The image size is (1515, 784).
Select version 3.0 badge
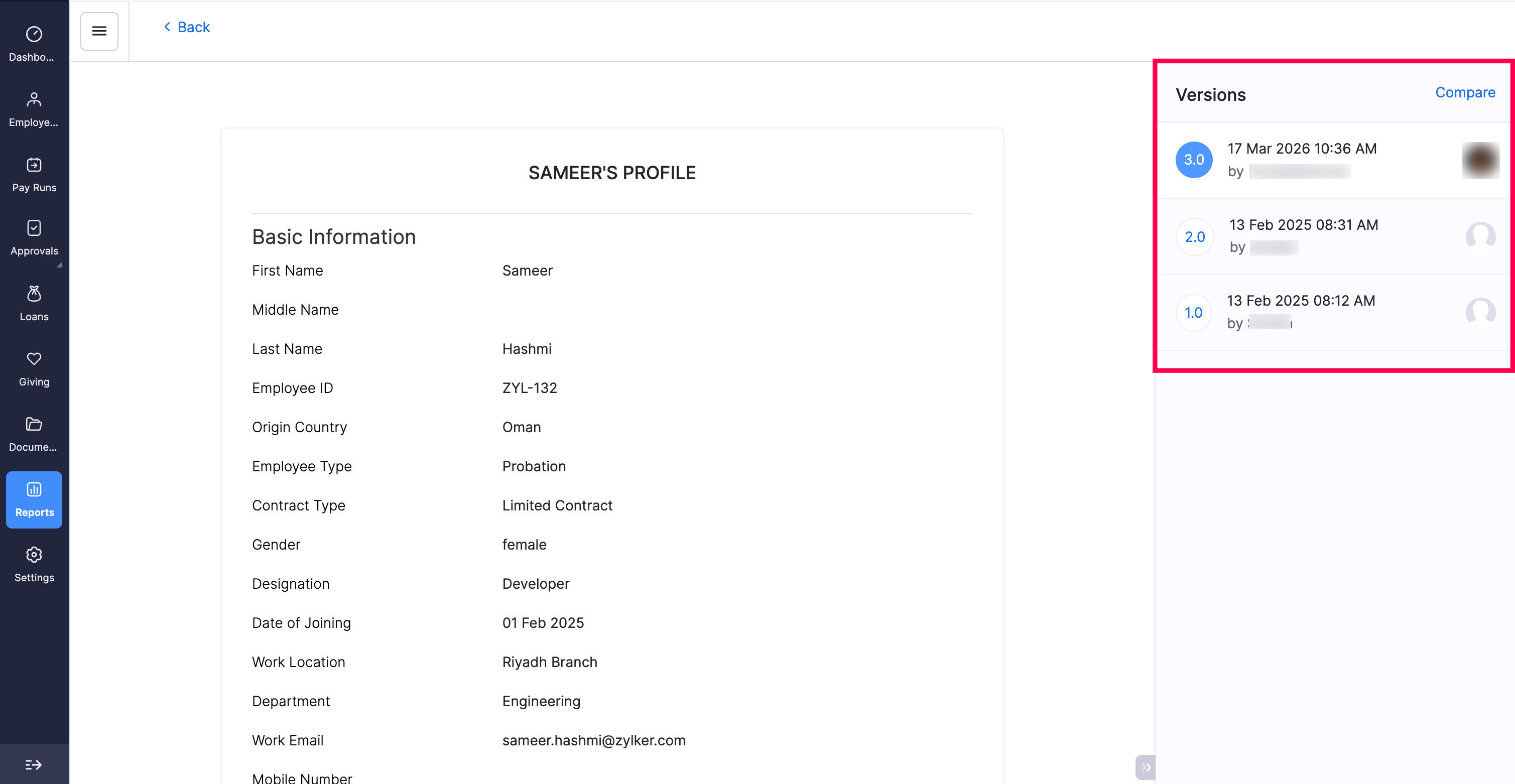[x=1194, y=160]
